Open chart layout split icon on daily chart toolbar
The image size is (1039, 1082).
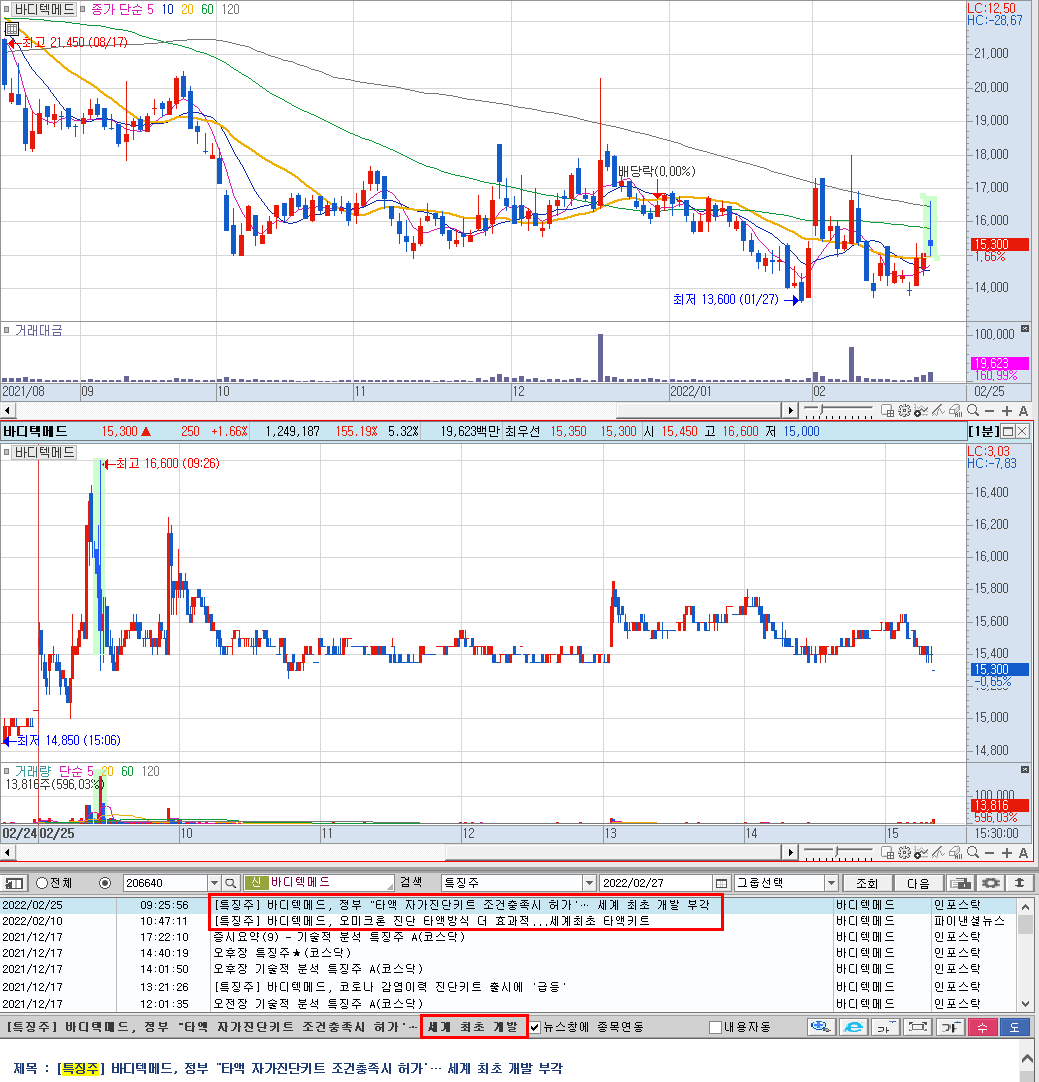(888, 411)
